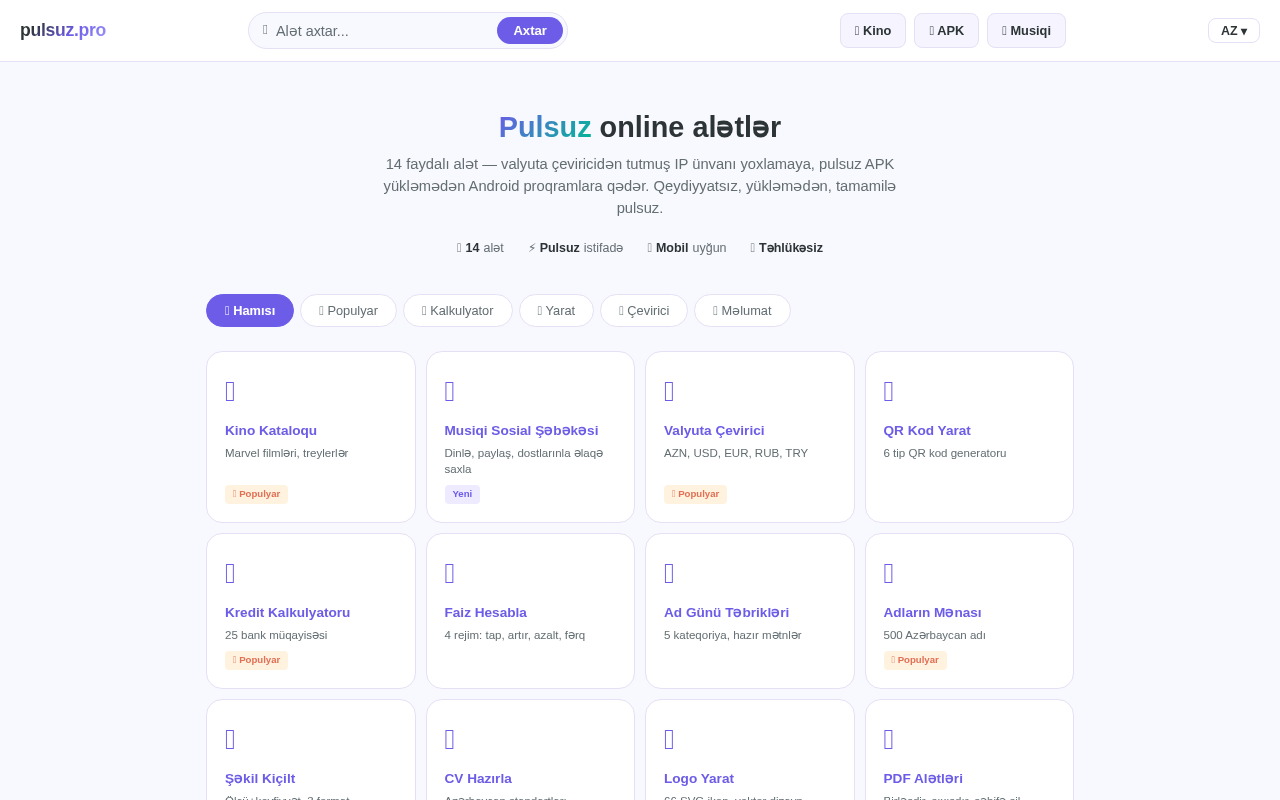Image resolution: width=1280 pixels, height=800 pixels.
Task: Click the "5 kateqoriya, hazır mətnlər" description
Action: point(733,635)
